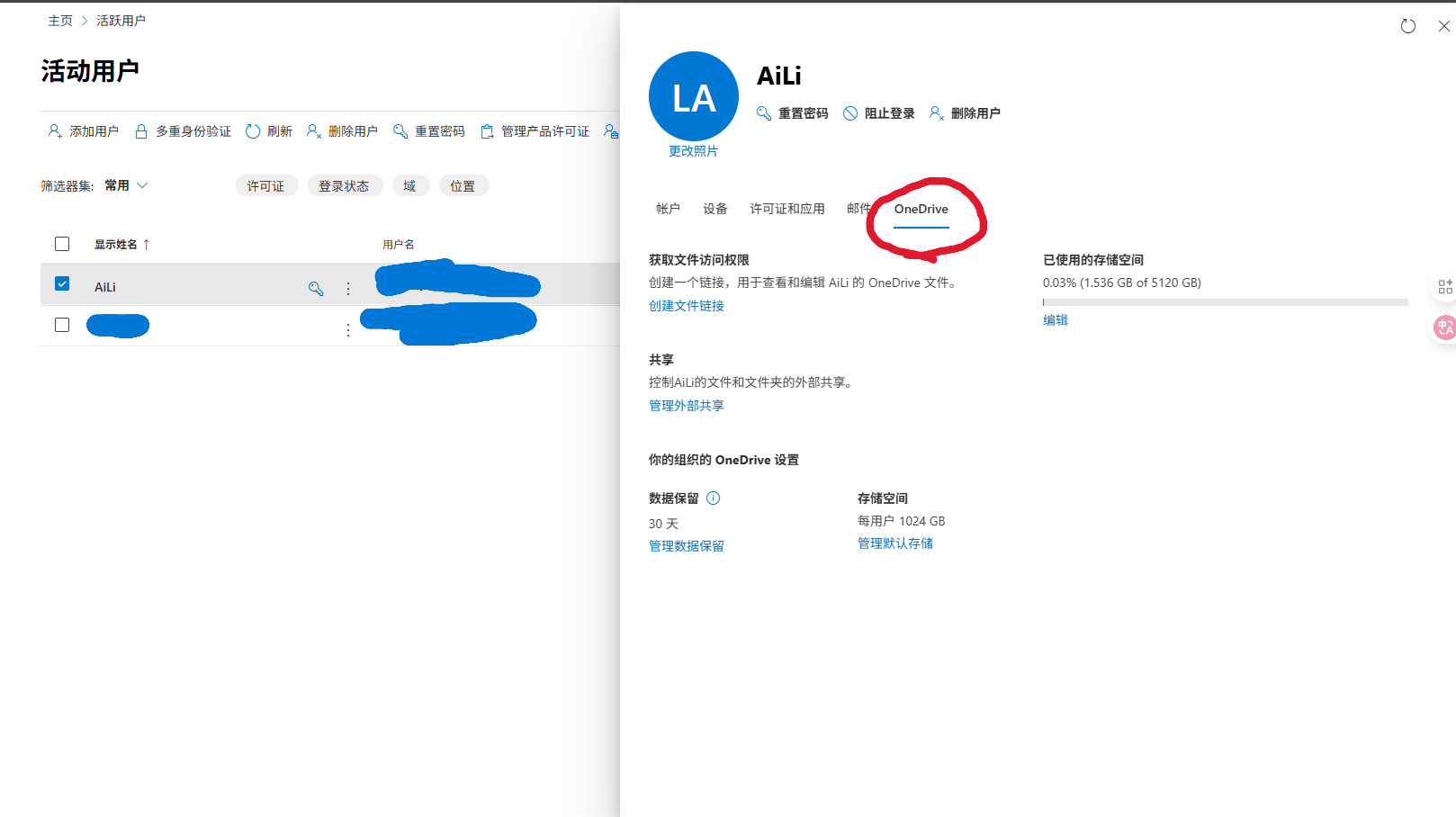Uncheck the checkbox on the AiLi row

(x=62, y=283)
